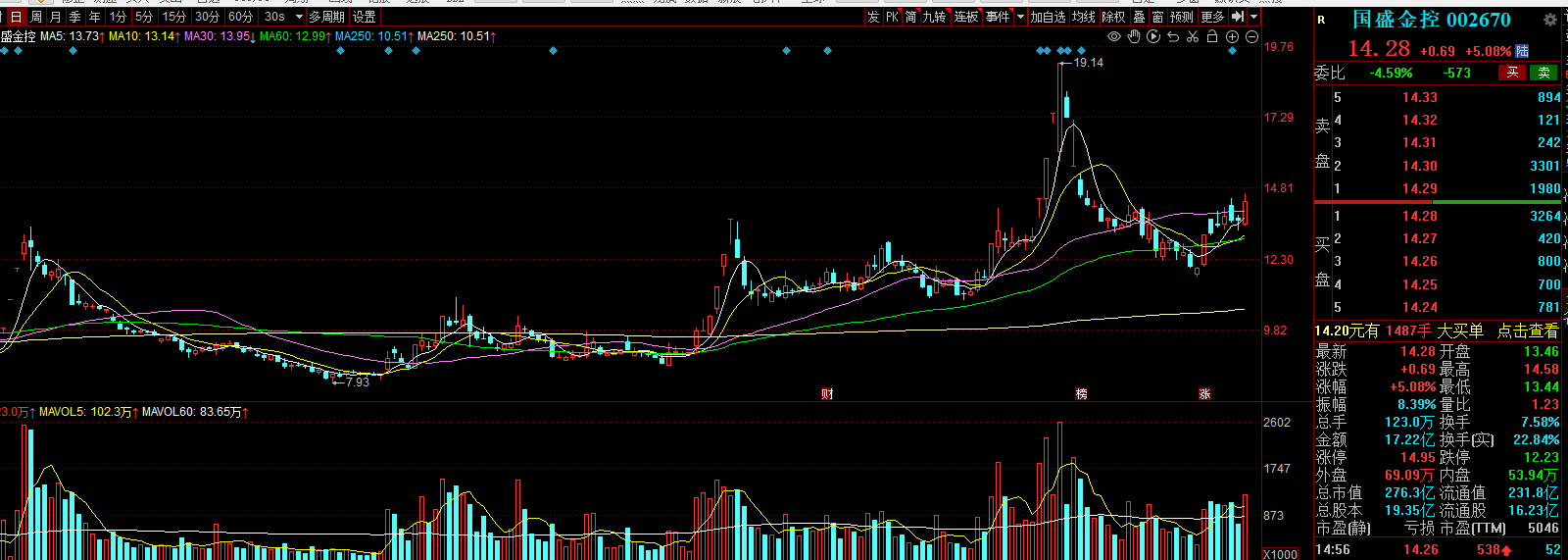Open the PK comparison tool
The width and height of the screenshot is (1568, 560).
[x=893, y=17]
